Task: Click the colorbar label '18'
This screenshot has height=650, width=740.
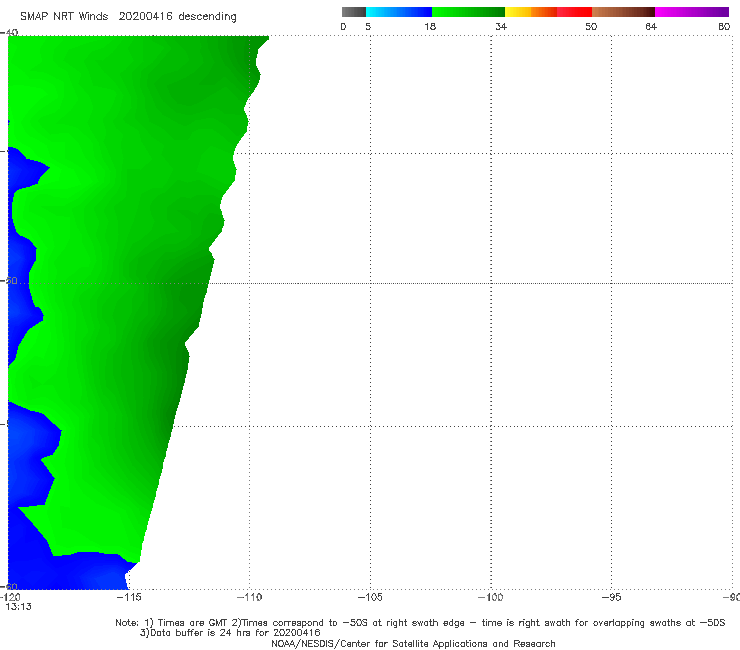Action: (430, 26)
